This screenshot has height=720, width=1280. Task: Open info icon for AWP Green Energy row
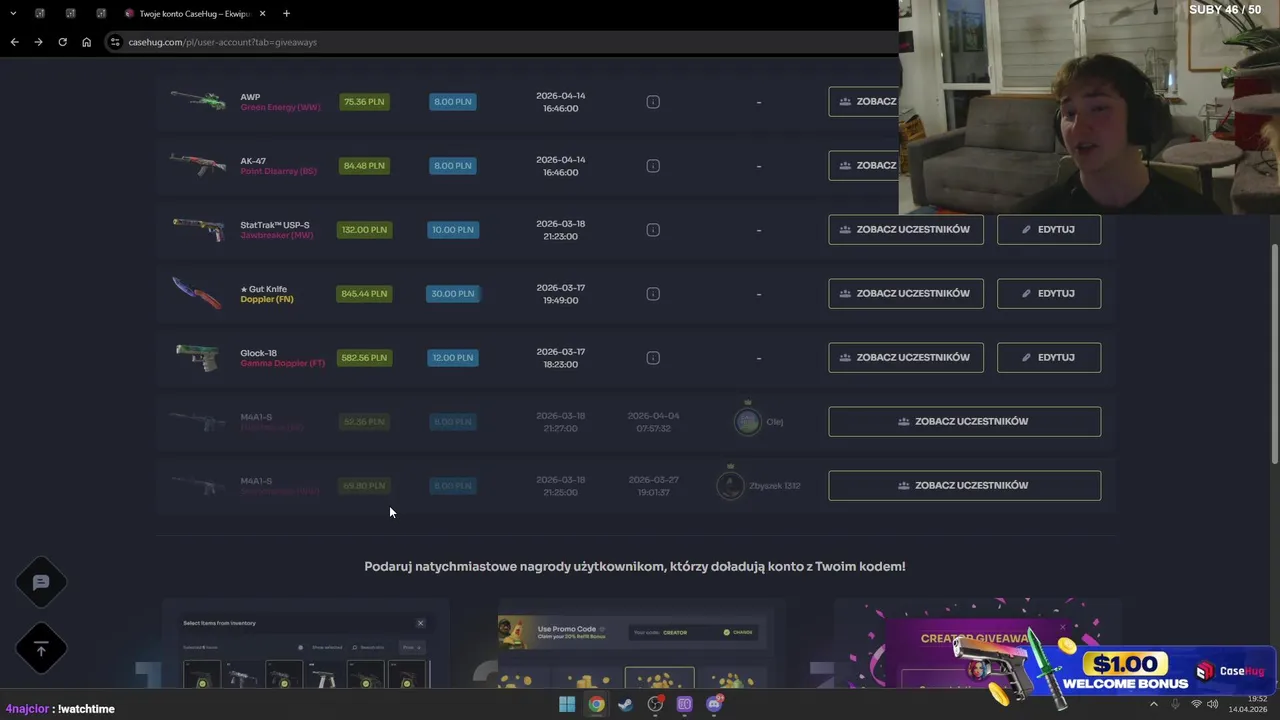[653, 102]
